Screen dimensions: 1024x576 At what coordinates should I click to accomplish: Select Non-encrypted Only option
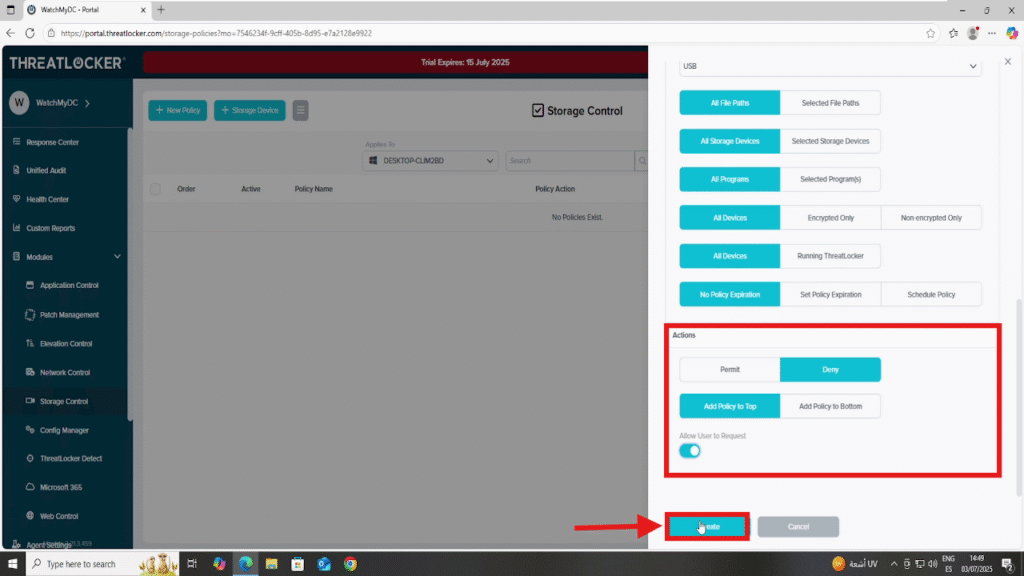point(931,217)
